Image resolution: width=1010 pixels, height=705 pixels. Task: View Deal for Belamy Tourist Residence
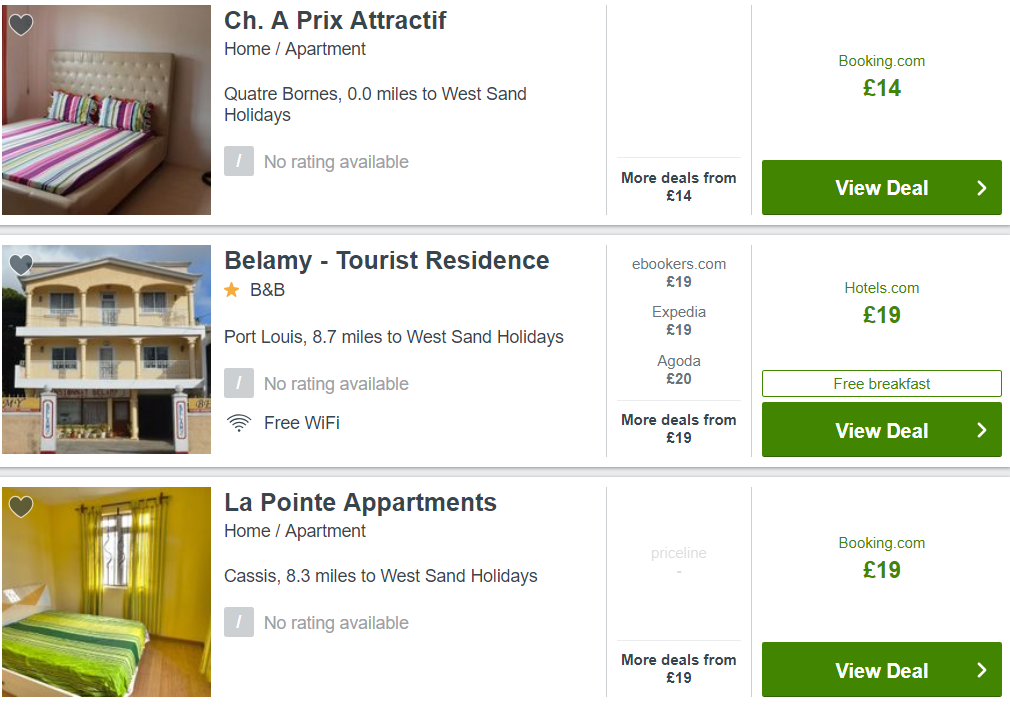pos(882,430)
